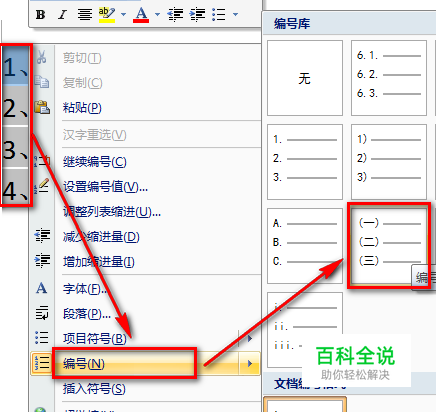The height and width of the screenshot is (412, 436).
Task: Click the set numbering value pencil icon
Action: [42, 186]
